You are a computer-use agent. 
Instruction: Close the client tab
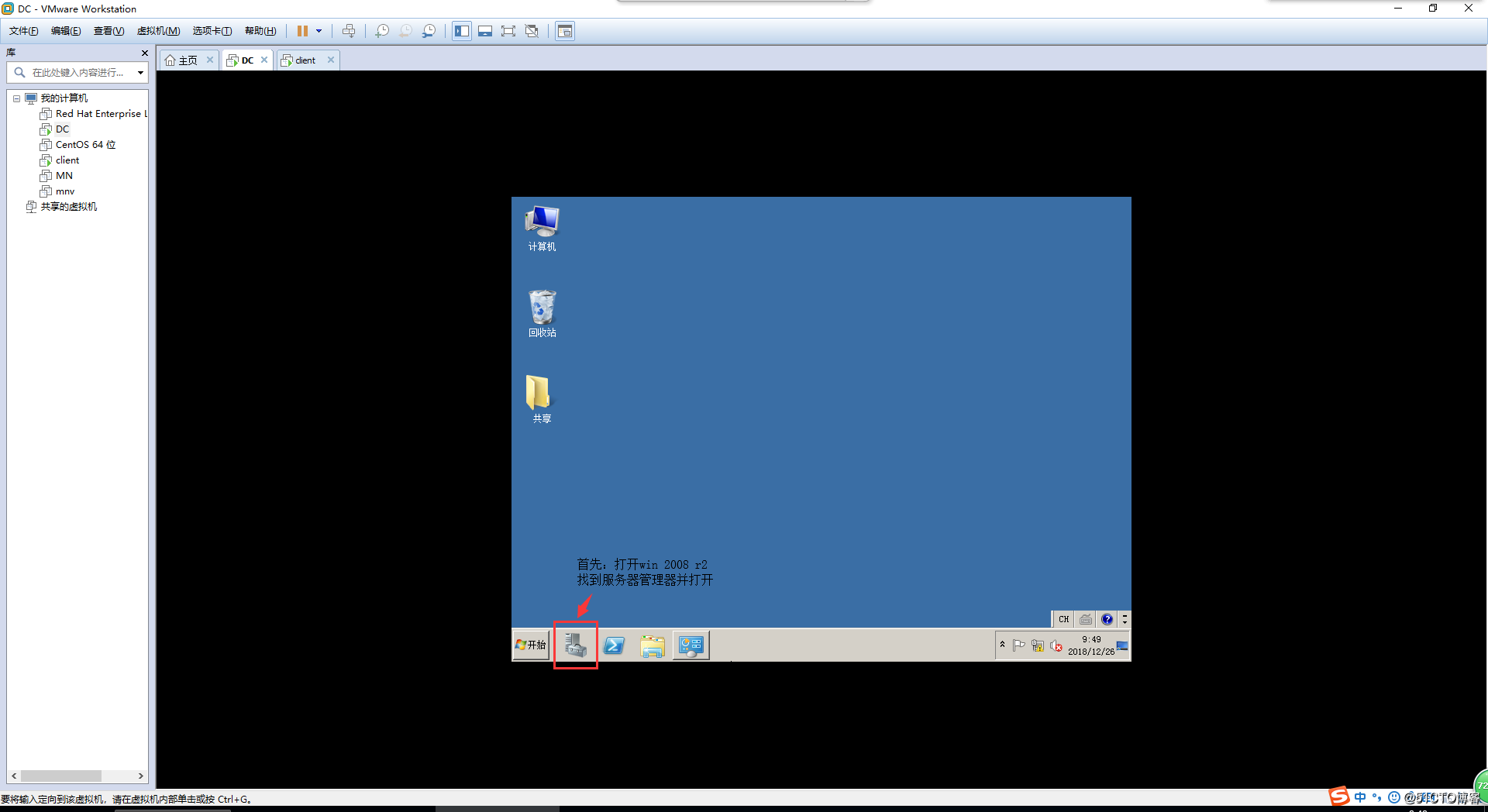tap(331, 60)
